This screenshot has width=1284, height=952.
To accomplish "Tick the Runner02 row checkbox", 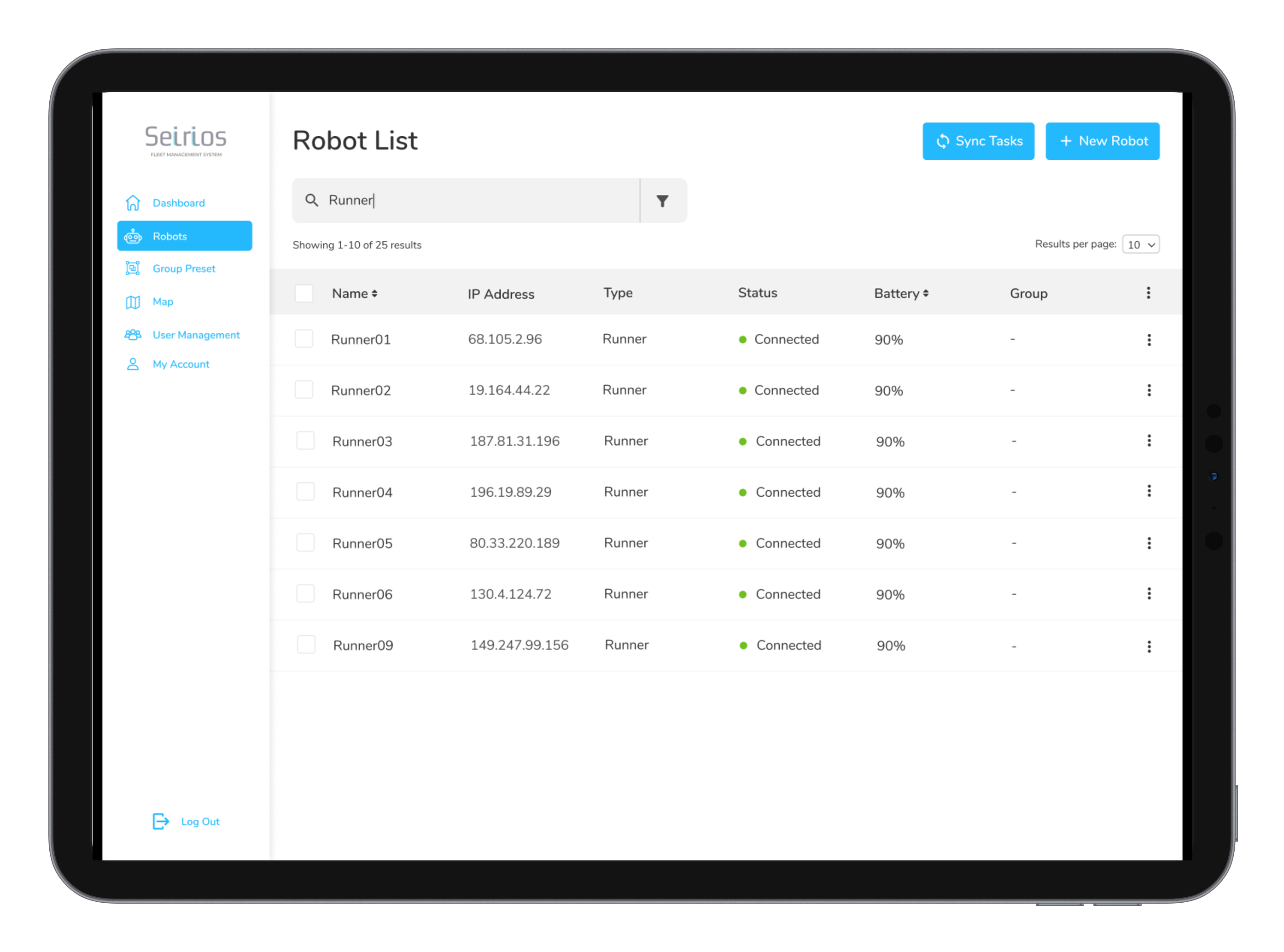I will 304,389.
